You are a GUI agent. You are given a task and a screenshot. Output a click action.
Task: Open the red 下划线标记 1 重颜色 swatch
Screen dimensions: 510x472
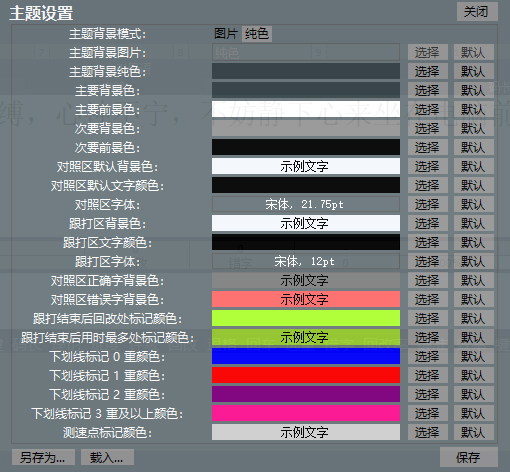[x=306, y=375]
